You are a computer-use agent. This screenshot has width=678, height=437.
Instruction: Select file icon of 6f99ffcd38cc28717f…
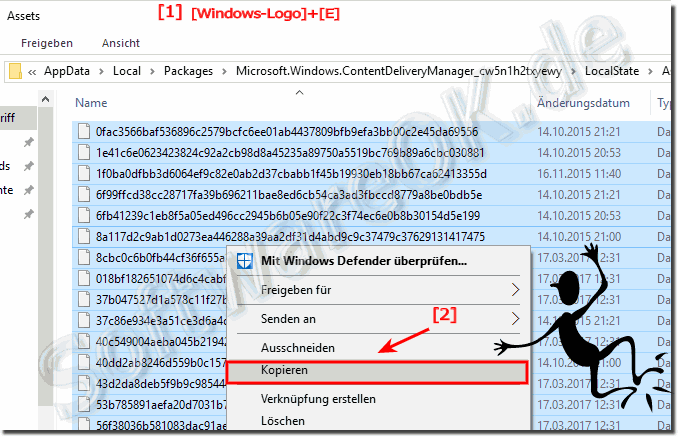tap(84, 195)
